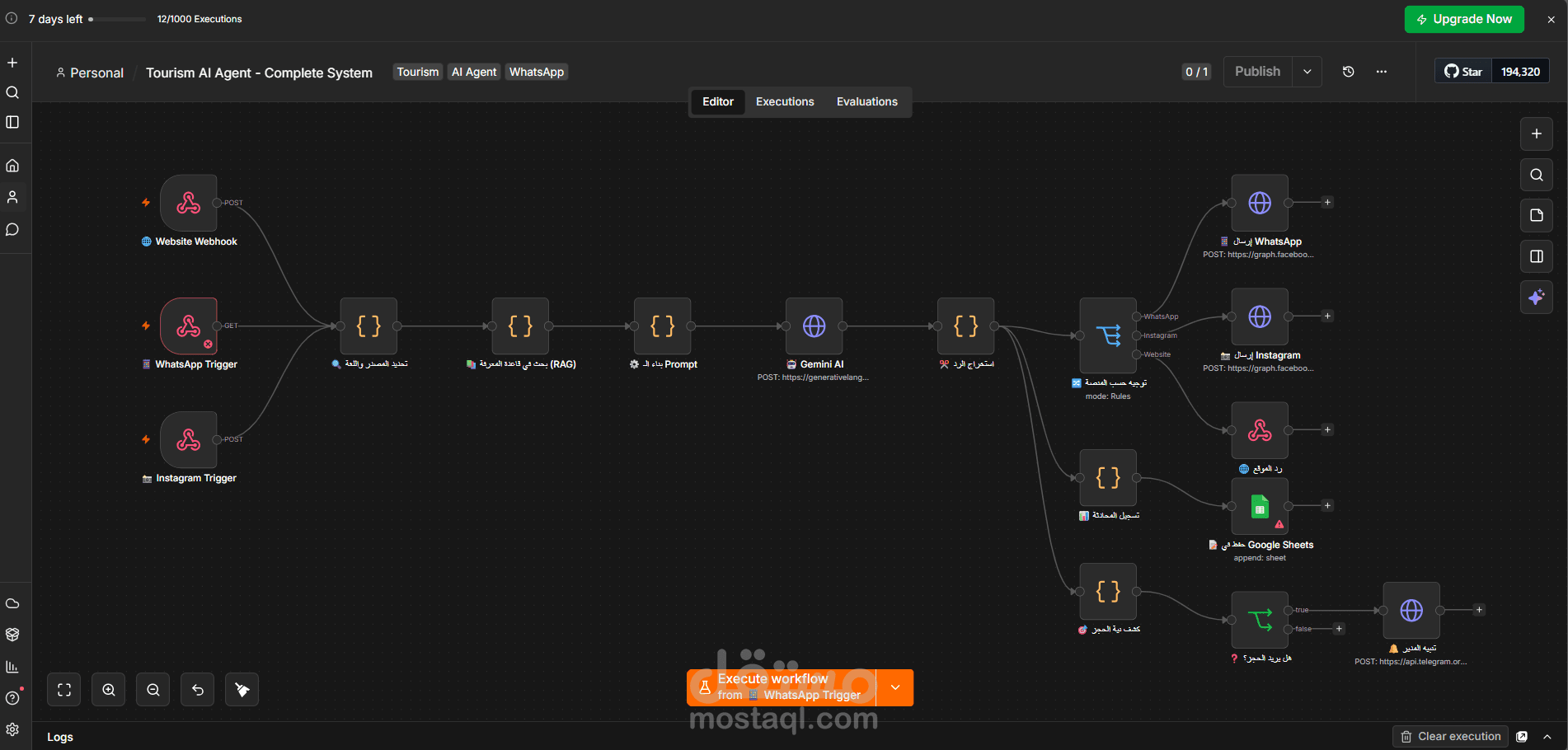Screen dimensions: 1568x750
Task: Open node search on the canvas panel
Action: (1537, 175)
